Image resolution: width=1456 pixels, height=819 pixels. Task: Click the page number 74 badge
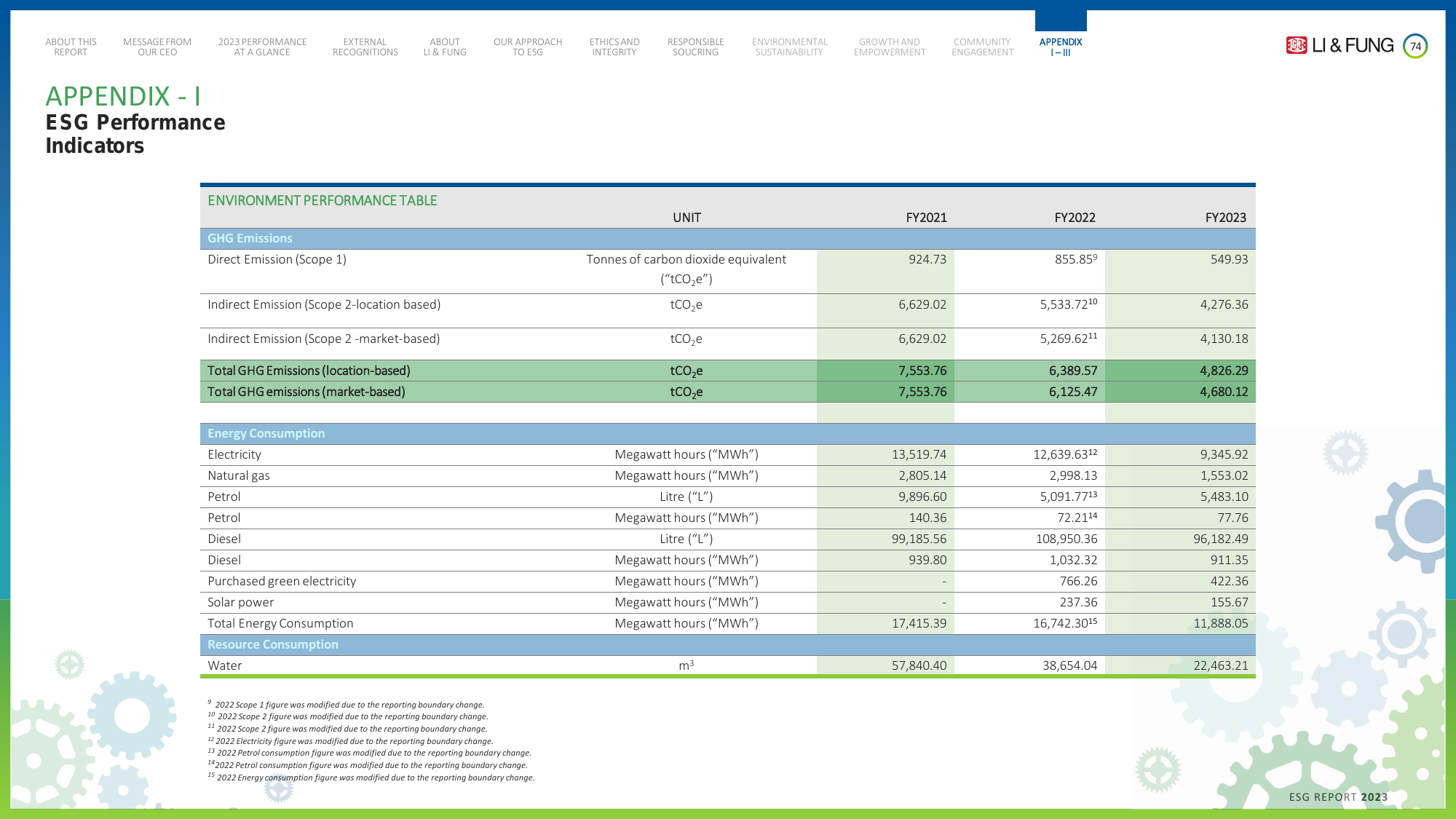click(x=1415, y=46)
